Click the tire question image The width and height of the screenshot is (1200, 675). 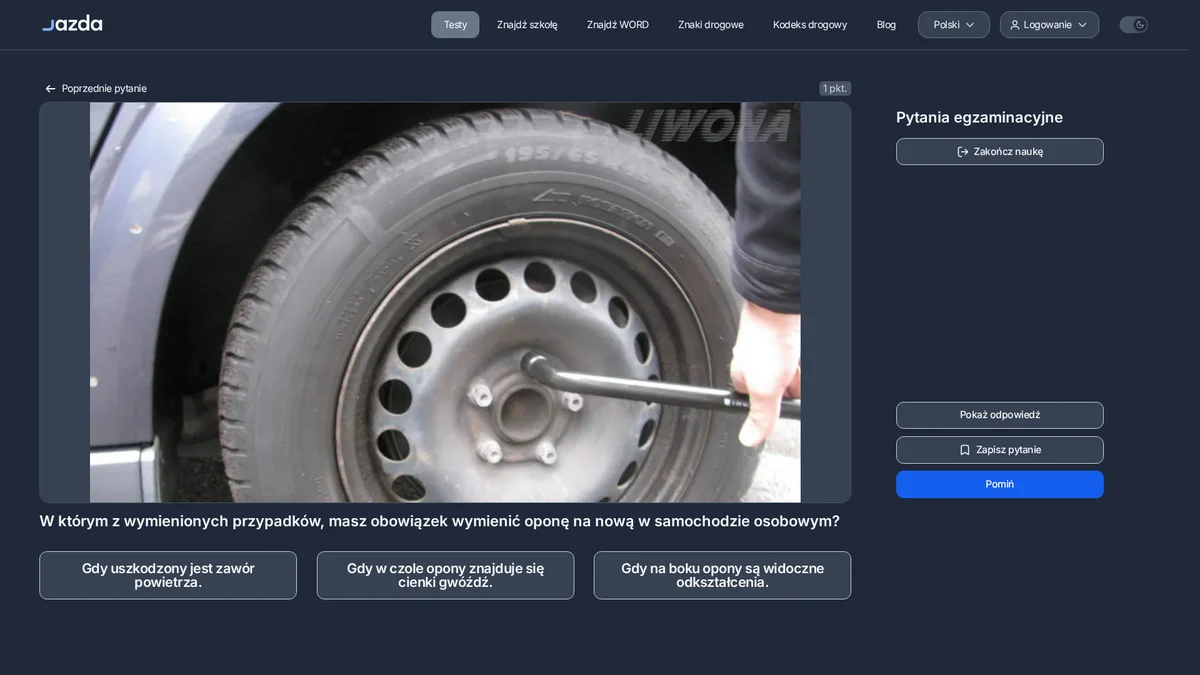pyautogui.click(x=445, y=302)
